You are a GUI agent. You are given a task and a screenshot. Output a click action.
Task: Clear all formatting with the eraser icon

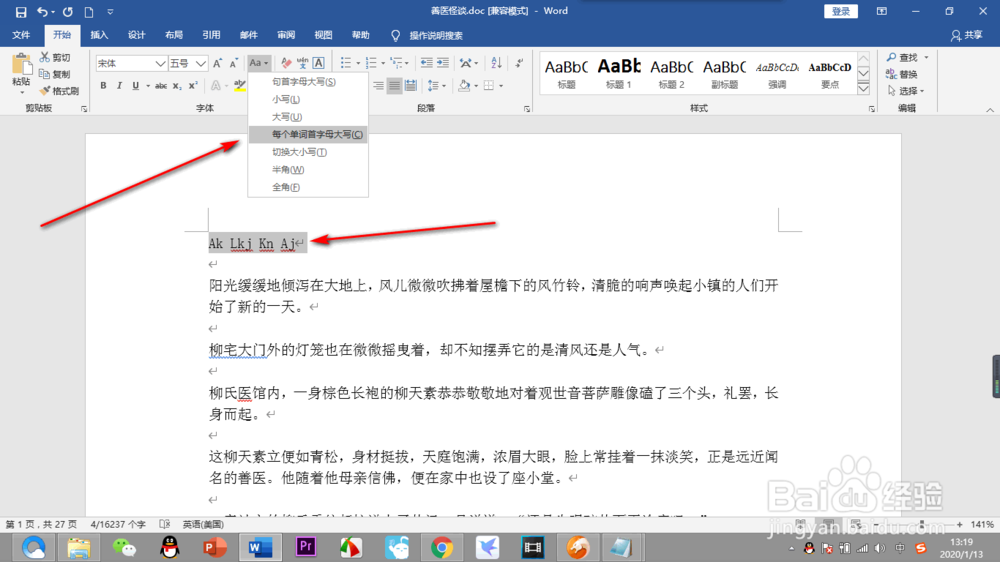point(286,63)
